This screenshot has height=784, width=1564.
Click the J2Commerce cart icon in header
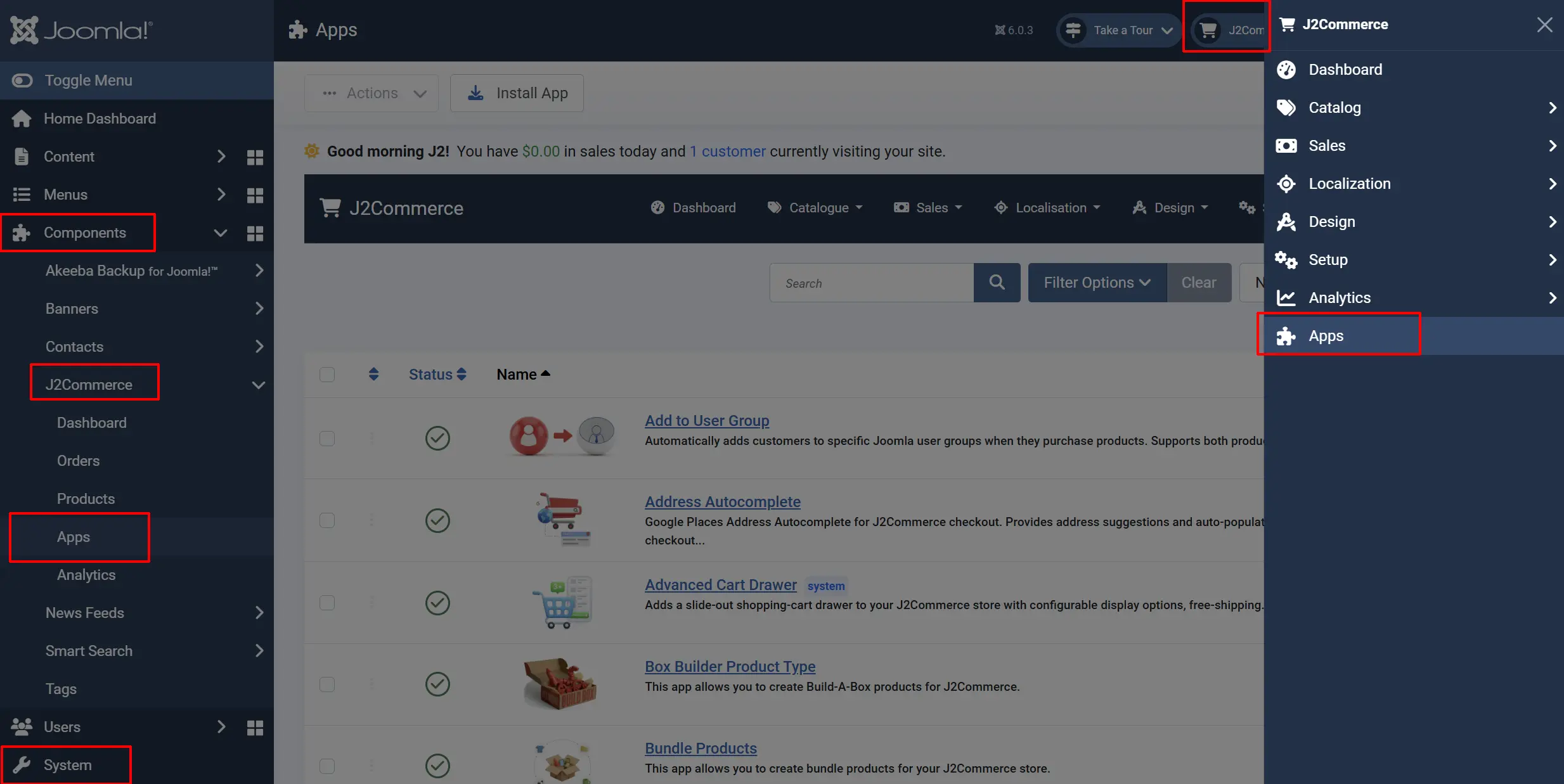click(x=1208, y=30)
